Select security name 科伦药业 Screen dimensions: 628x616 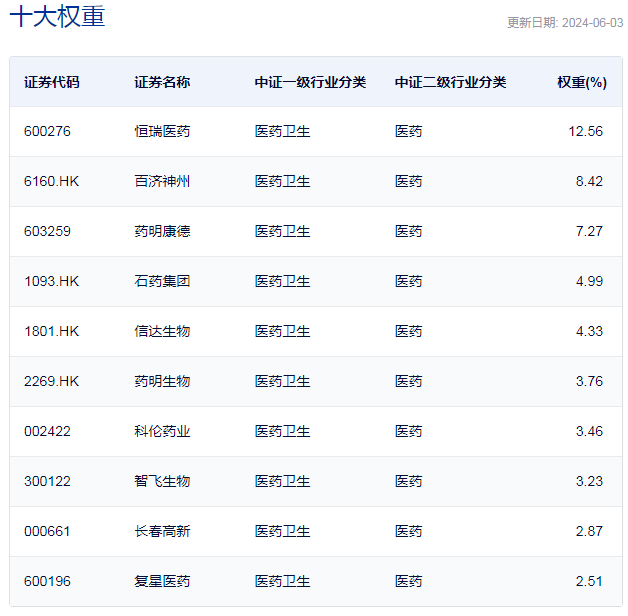[x=162, y=432]
